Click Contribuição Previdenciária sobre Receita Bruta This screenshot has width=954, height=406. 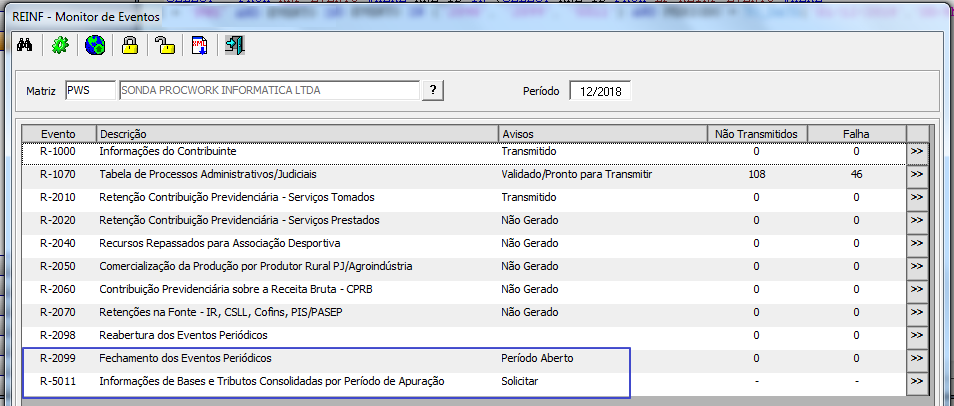tap(235, 289)
